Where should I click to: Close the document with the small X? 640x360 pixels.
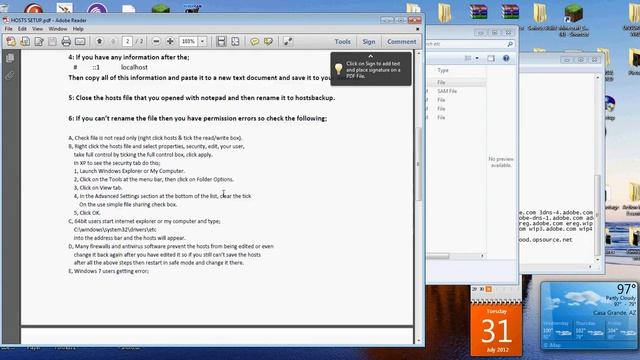(417, 29)
